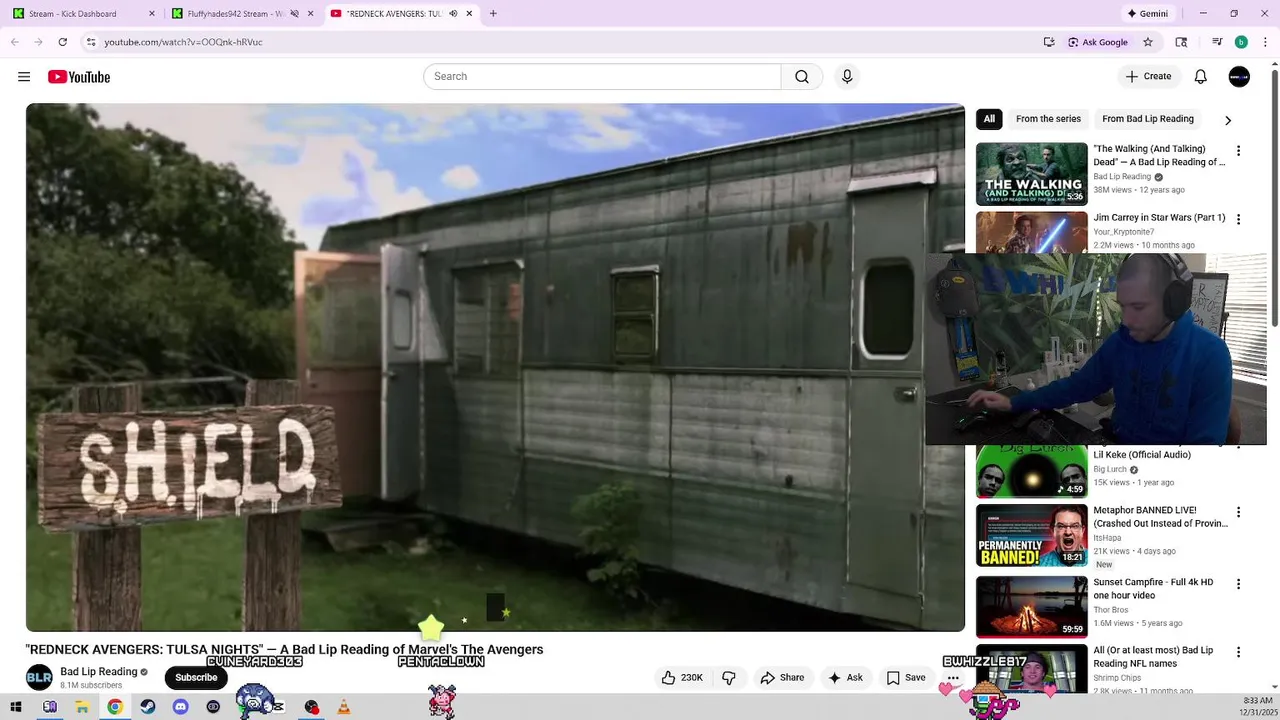Open Chrome page search side panel icon
The height and width of the screenshot is (720, 1280).
click(1181, 42)
